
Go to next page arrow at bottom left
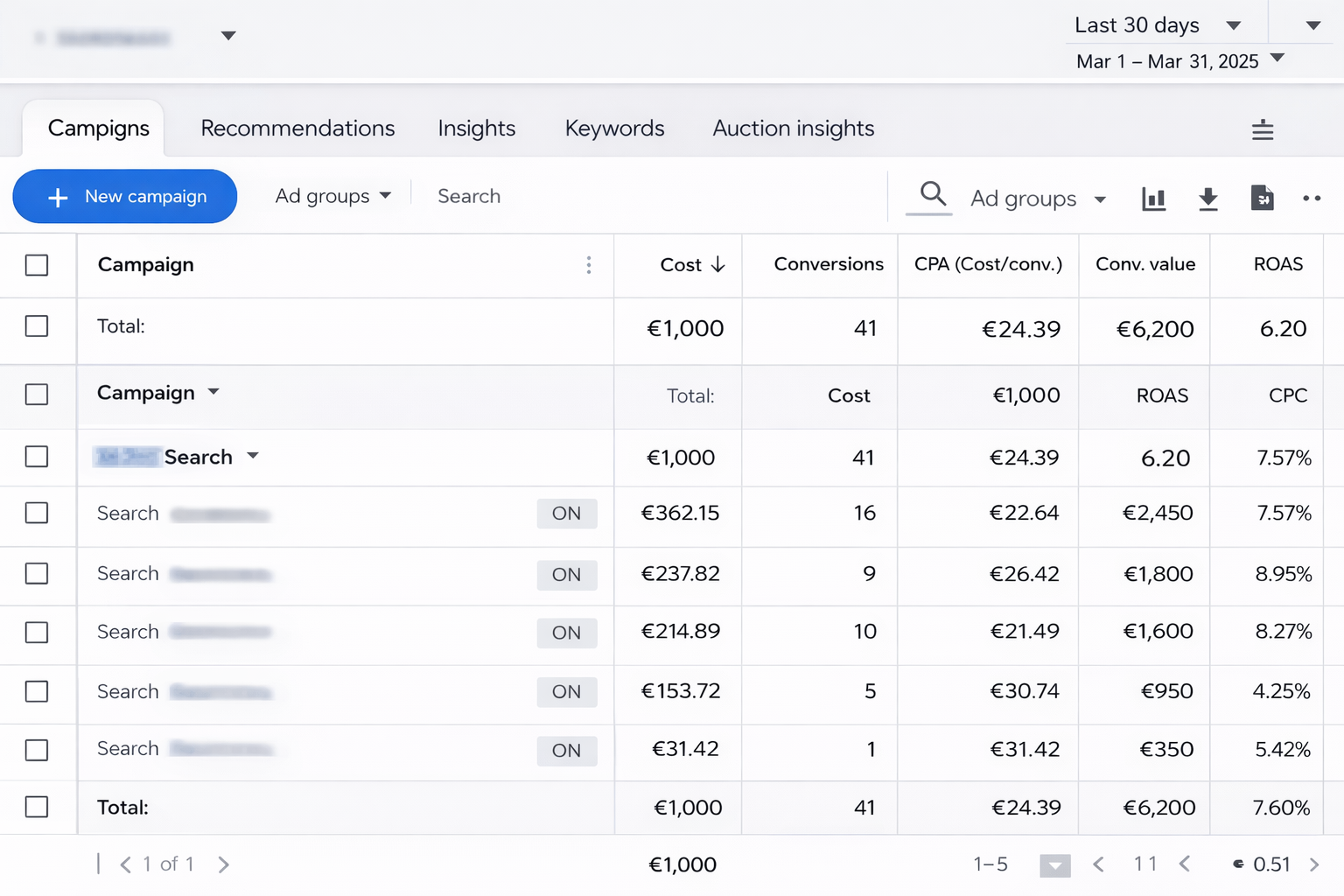[224, 864]
